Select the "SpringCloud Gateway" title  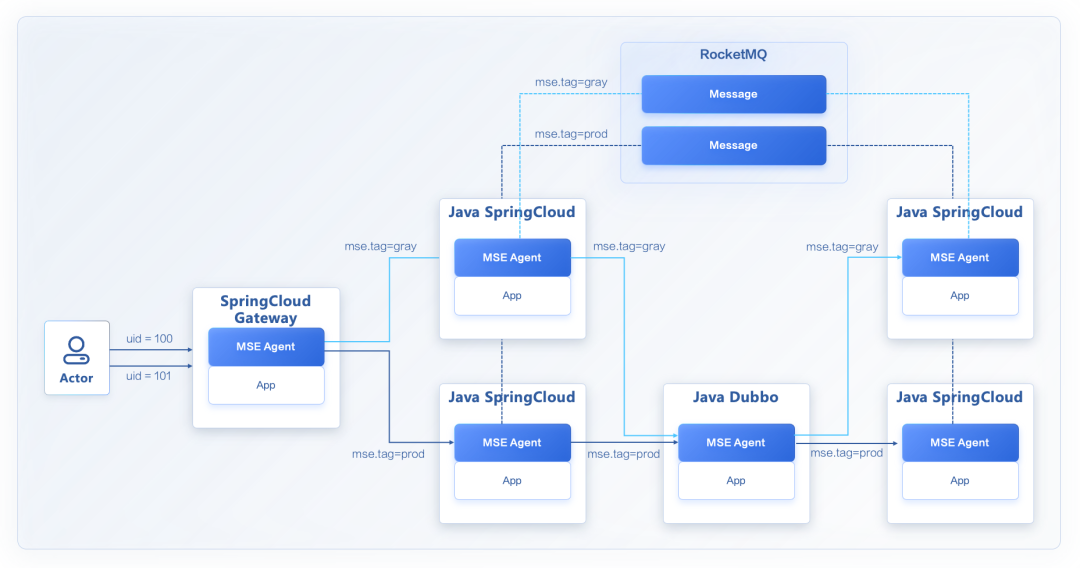point(266,309)
